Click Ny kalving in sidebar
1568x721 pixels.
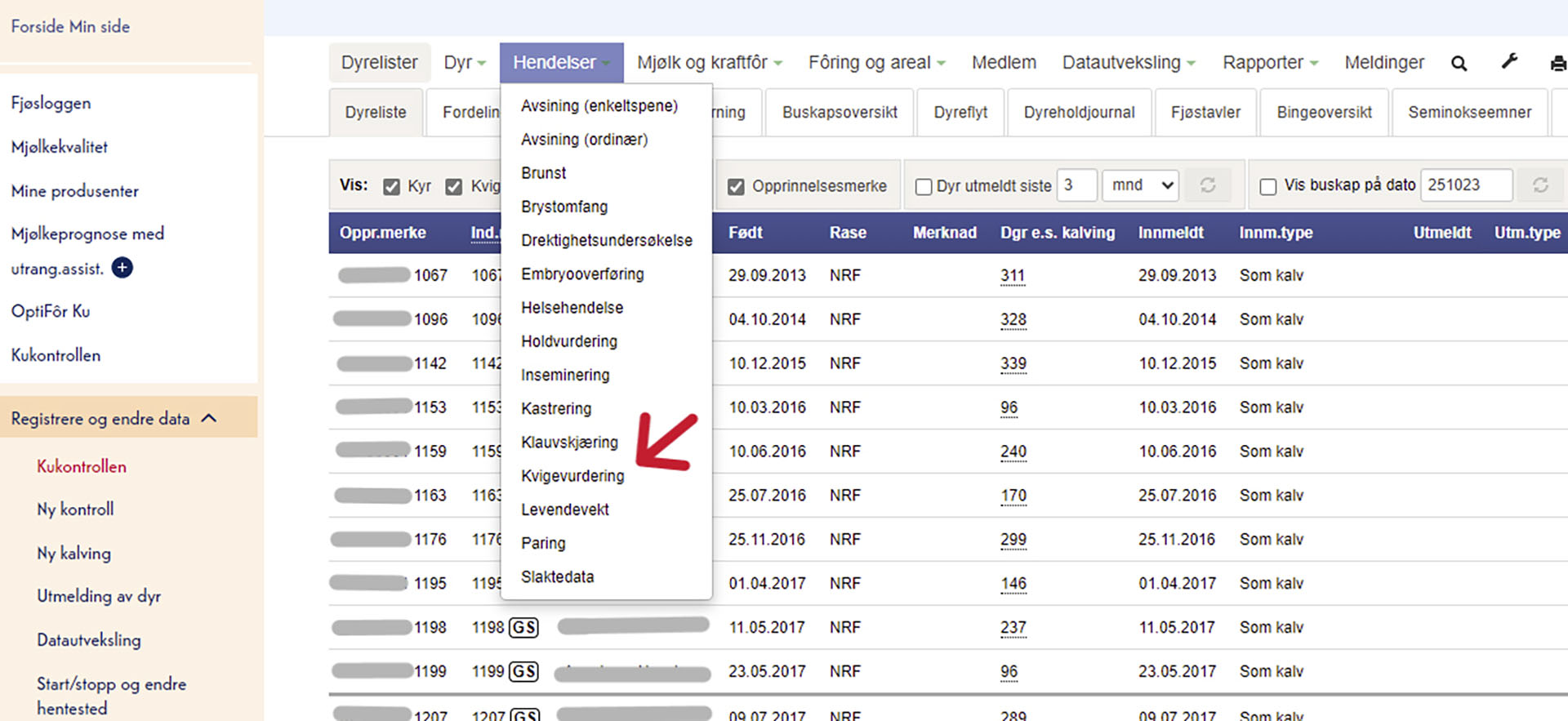pyautogui.click(x=73, y=554)
